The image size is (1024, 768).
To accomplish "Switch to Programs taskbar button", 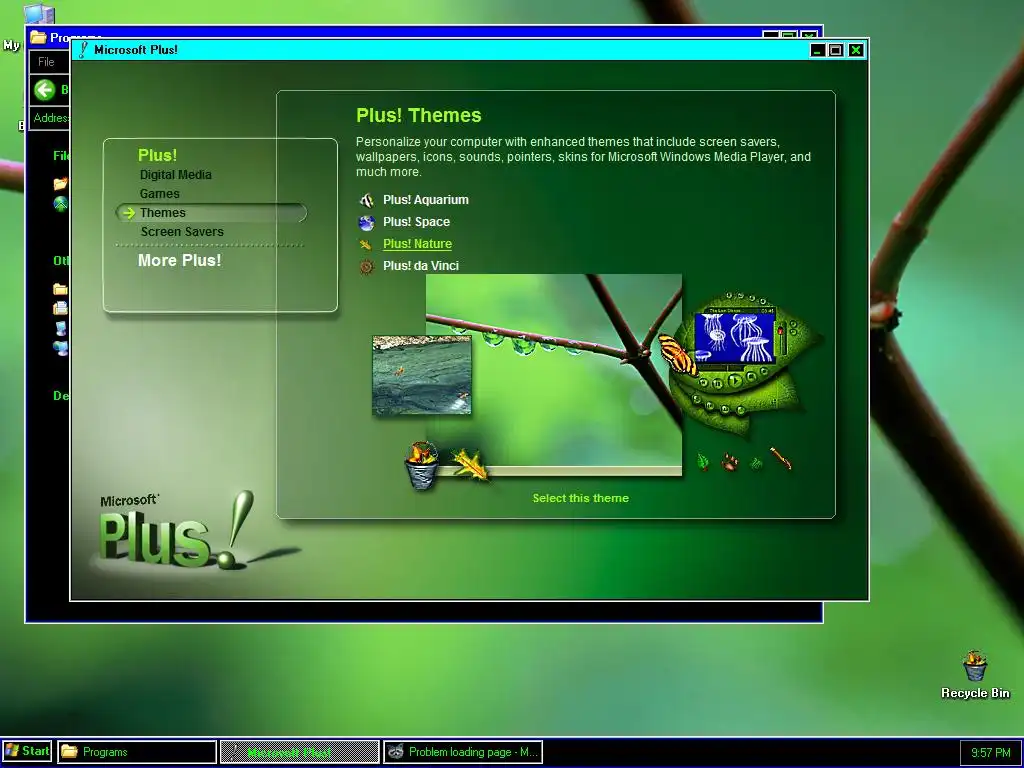I will click(137, 752).
